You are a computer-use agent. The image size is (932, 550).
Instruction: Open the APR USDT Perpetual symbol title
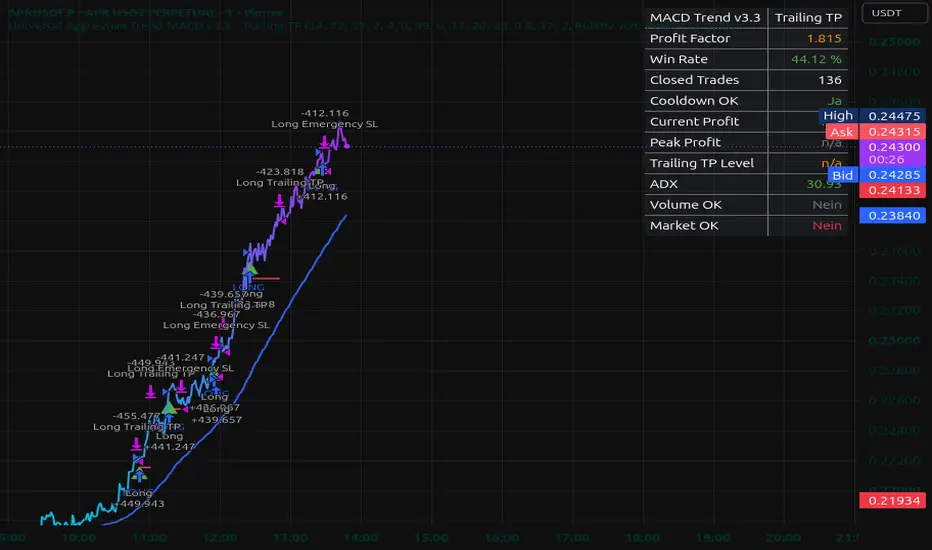click(146, 12)
